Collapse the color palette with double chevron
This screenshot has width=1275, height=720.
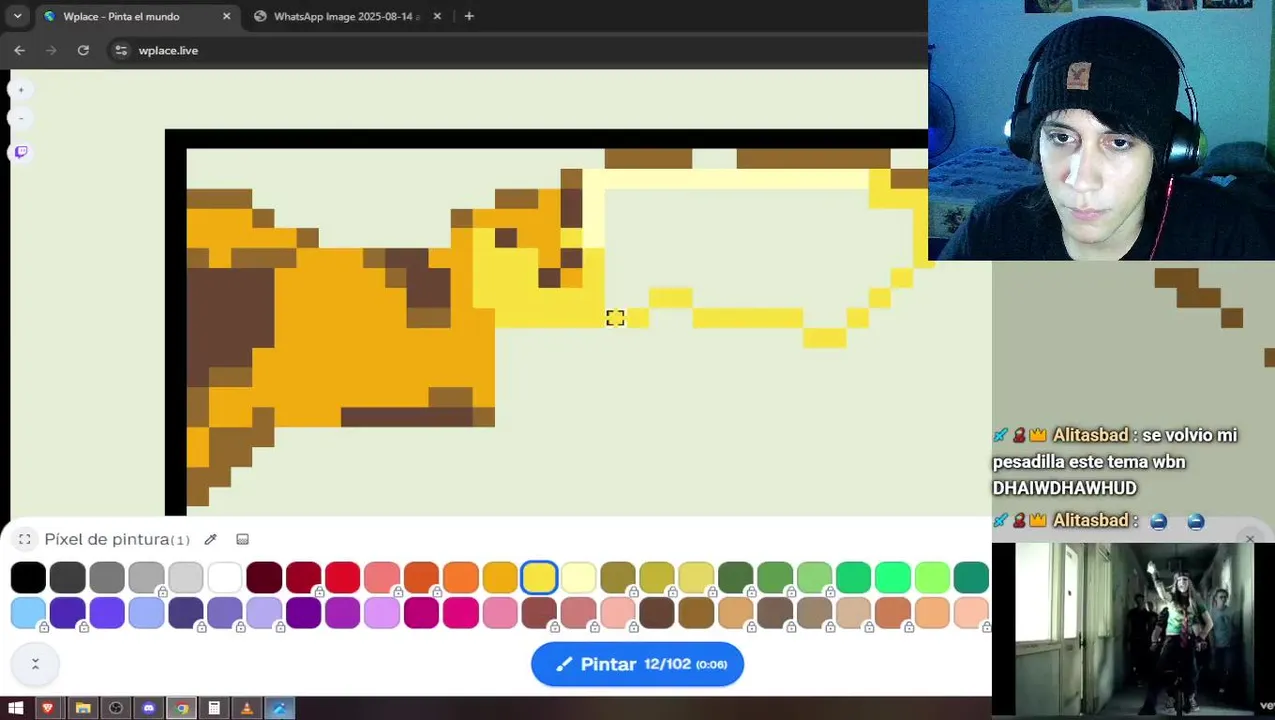tap(35, 664)
